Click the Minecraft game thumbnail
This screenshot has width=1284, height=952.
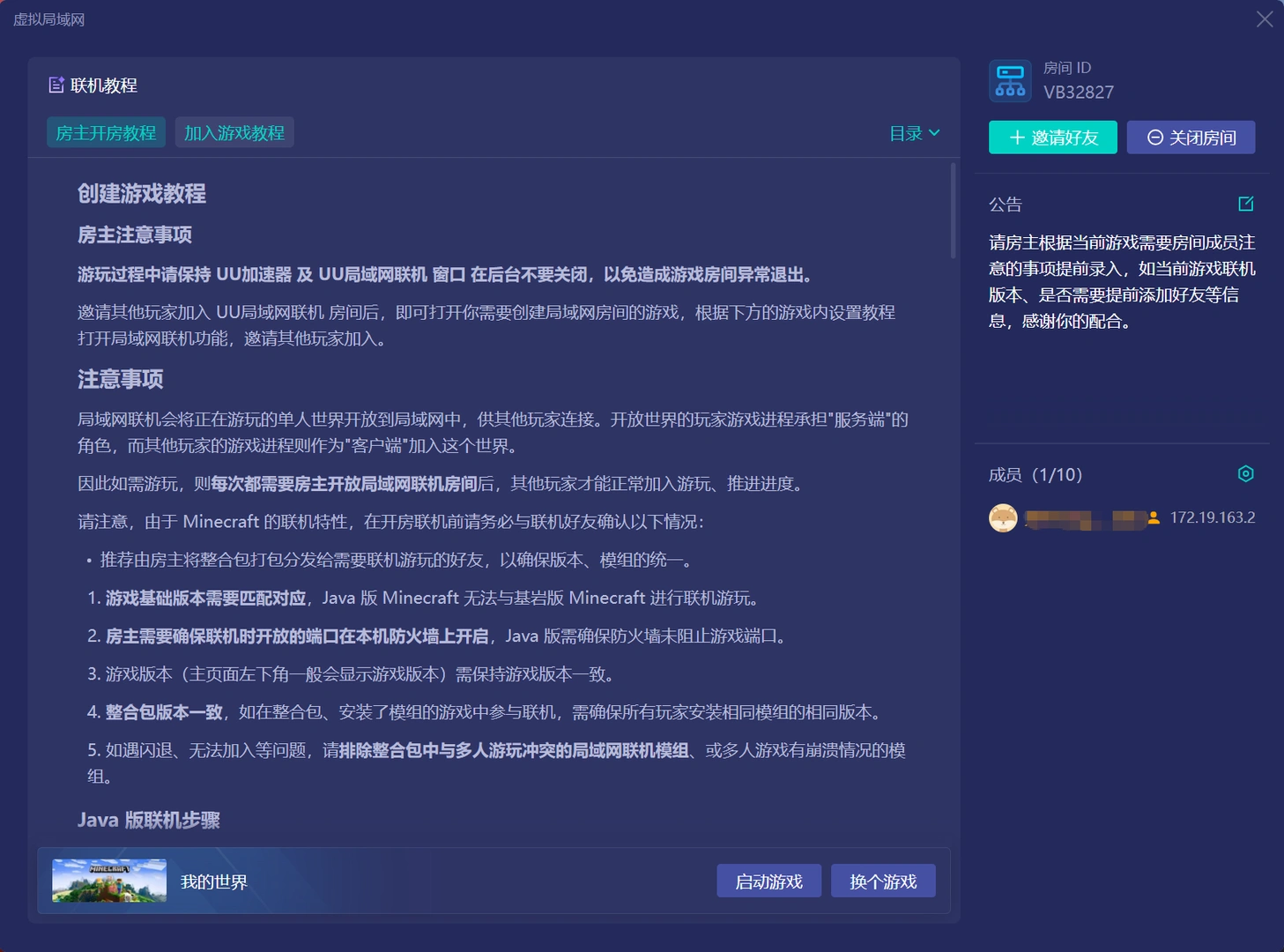109,881
